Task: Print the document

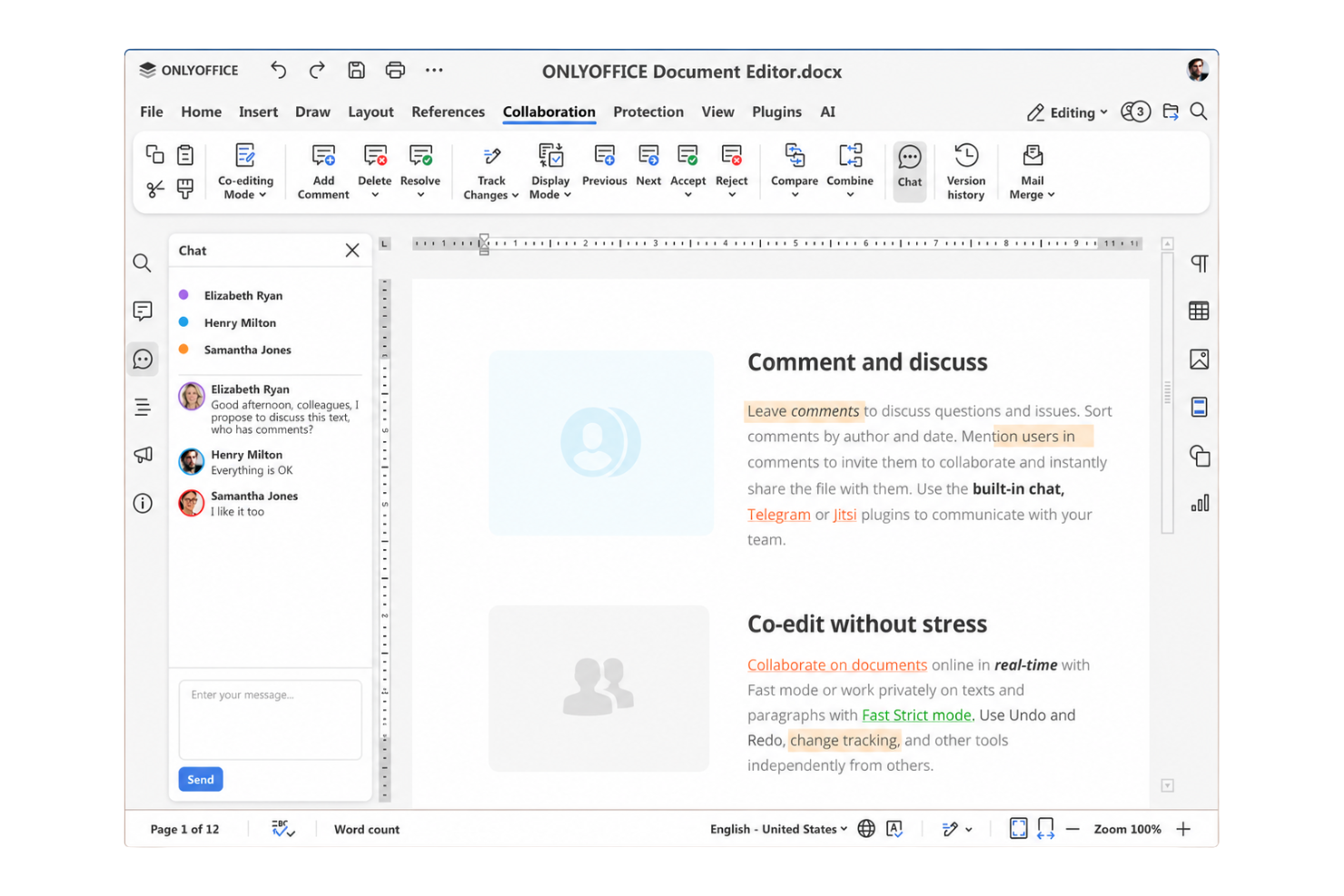Action: [x=395, y=70]
